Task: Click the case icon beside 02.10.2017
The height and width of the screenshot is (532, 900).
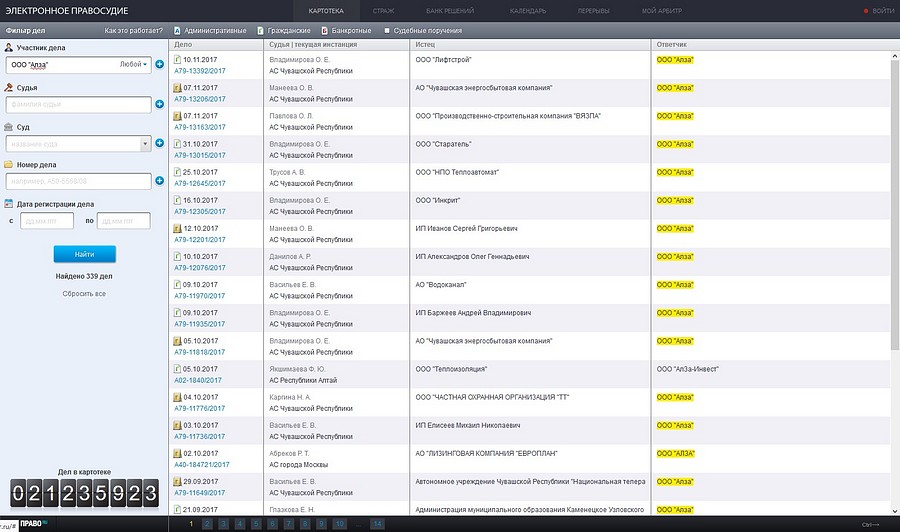Action: point(178,453)
